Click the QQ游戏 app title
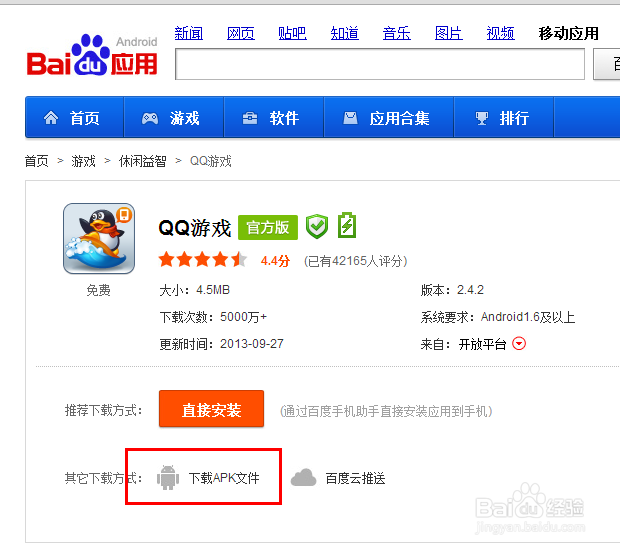Image resolution: width=620 pixels, height=549 pixels. click(195, 228)
